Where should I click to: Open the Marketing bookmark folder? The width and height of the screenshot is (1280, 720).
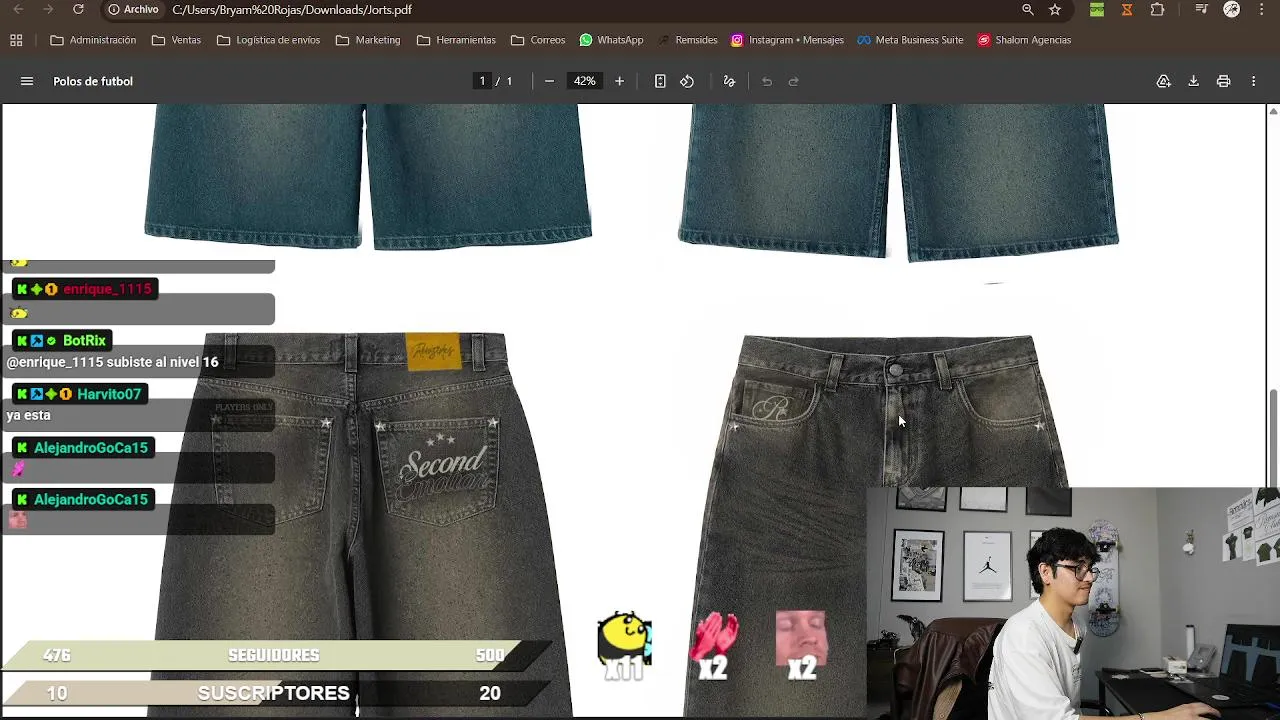click(x=368, y=40)
